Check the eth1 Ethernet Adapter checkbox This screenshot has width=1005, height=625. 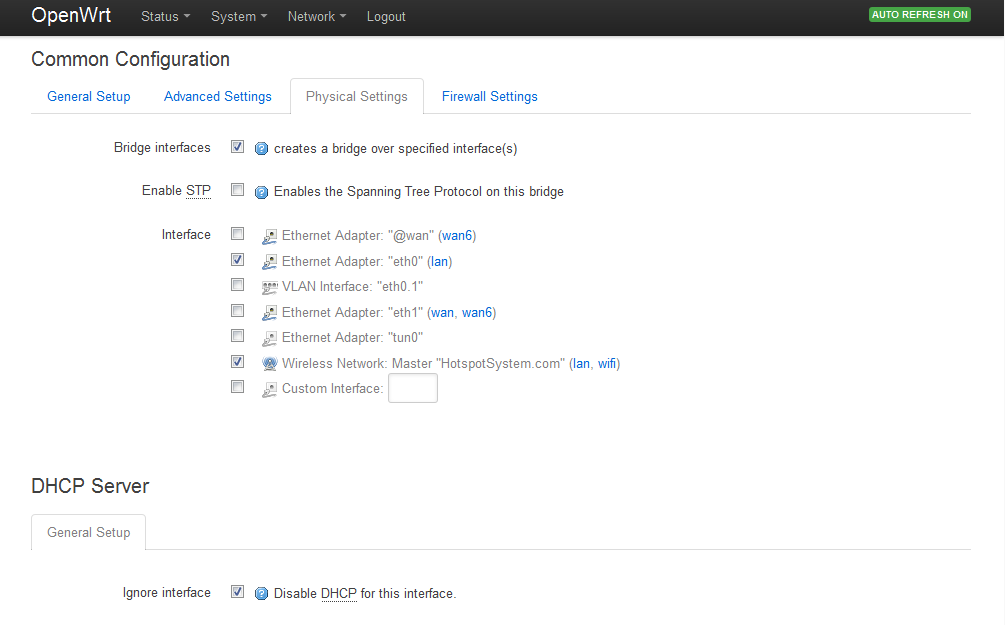238,311
